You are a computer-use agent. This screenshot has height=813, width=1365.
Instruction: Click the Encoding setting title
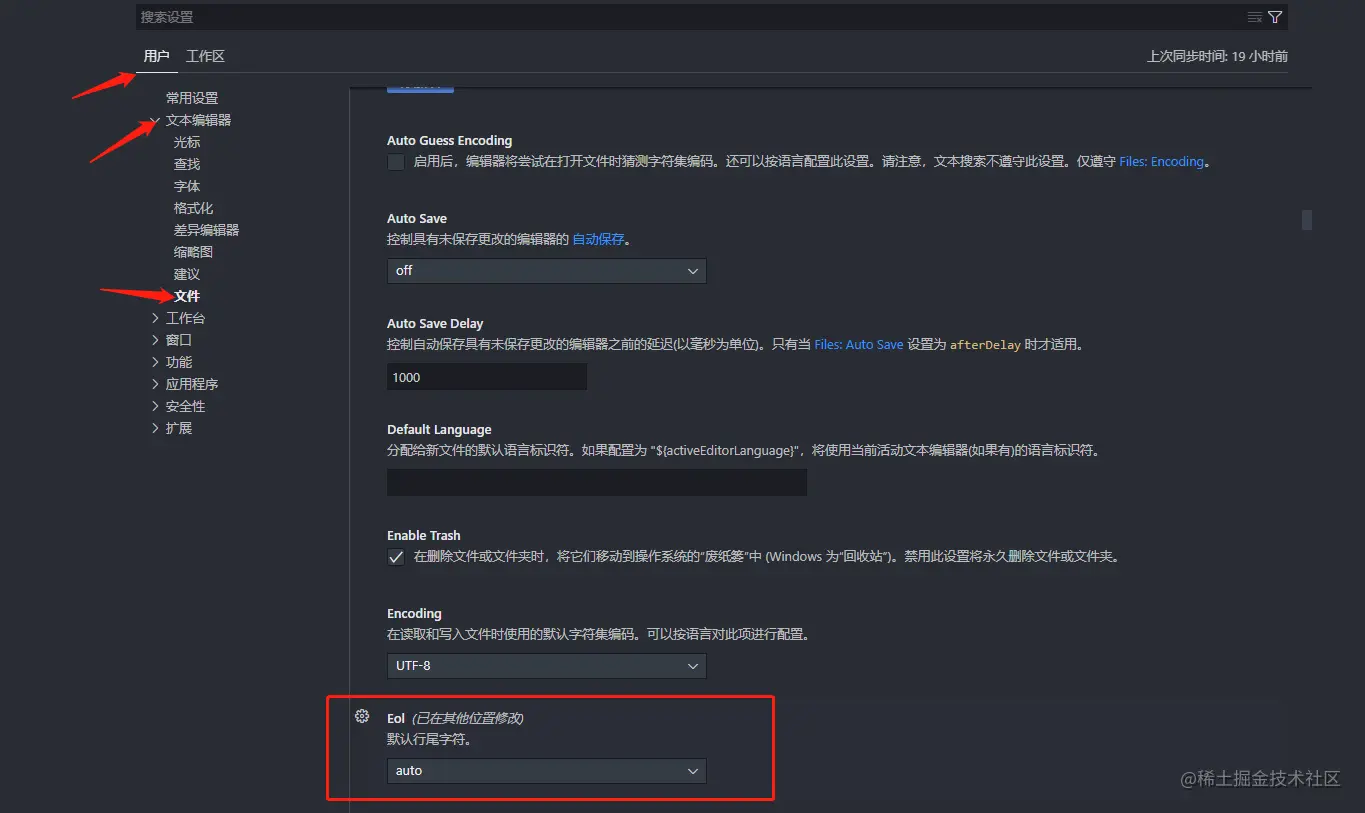click(414, 613)
